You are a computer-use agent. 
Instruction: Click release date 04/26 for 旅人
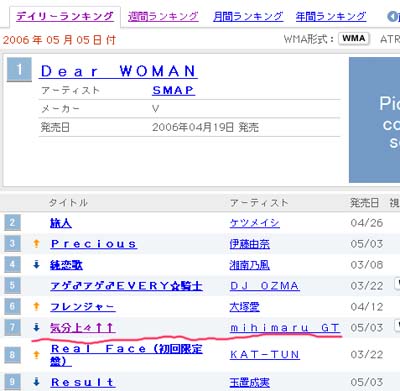point(367,223)
